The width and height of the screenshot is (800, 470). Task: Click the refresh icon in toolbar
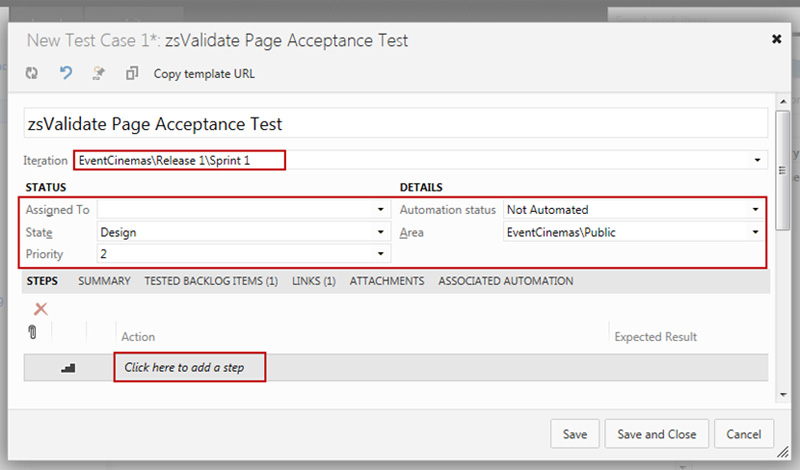32,74
